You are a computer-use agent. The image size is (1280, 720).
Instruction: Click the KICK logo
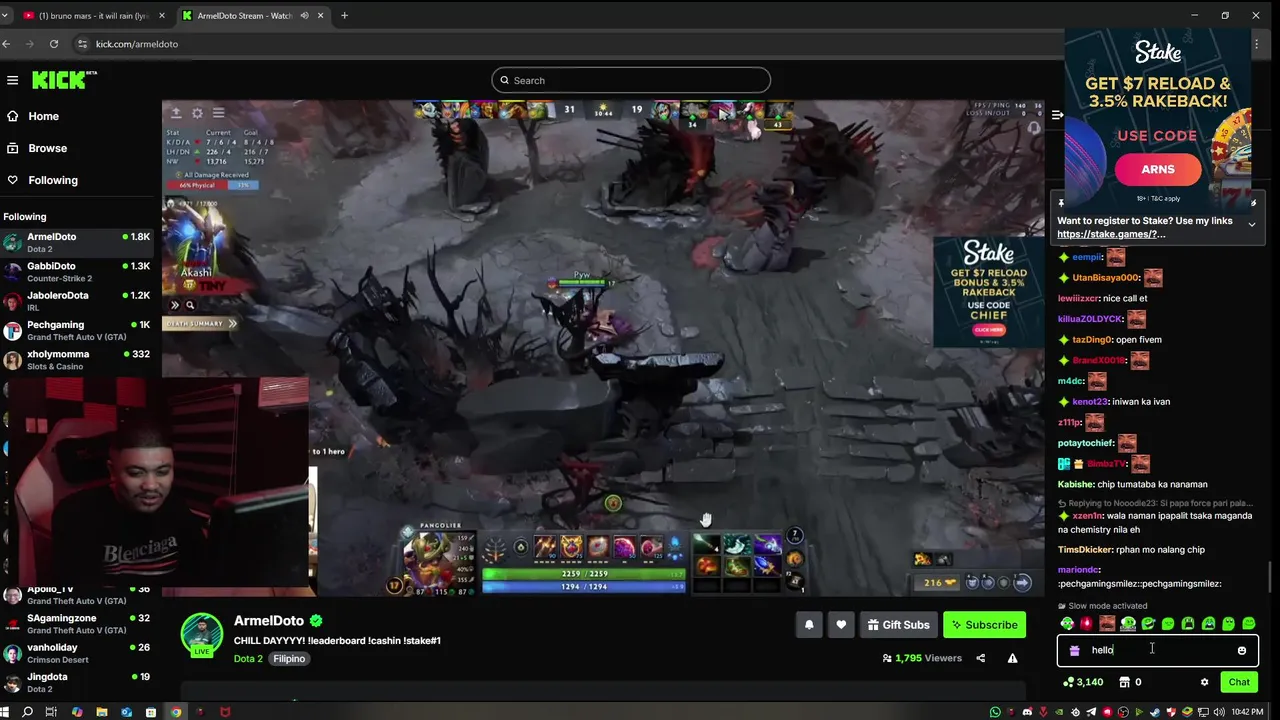(63, 80)
